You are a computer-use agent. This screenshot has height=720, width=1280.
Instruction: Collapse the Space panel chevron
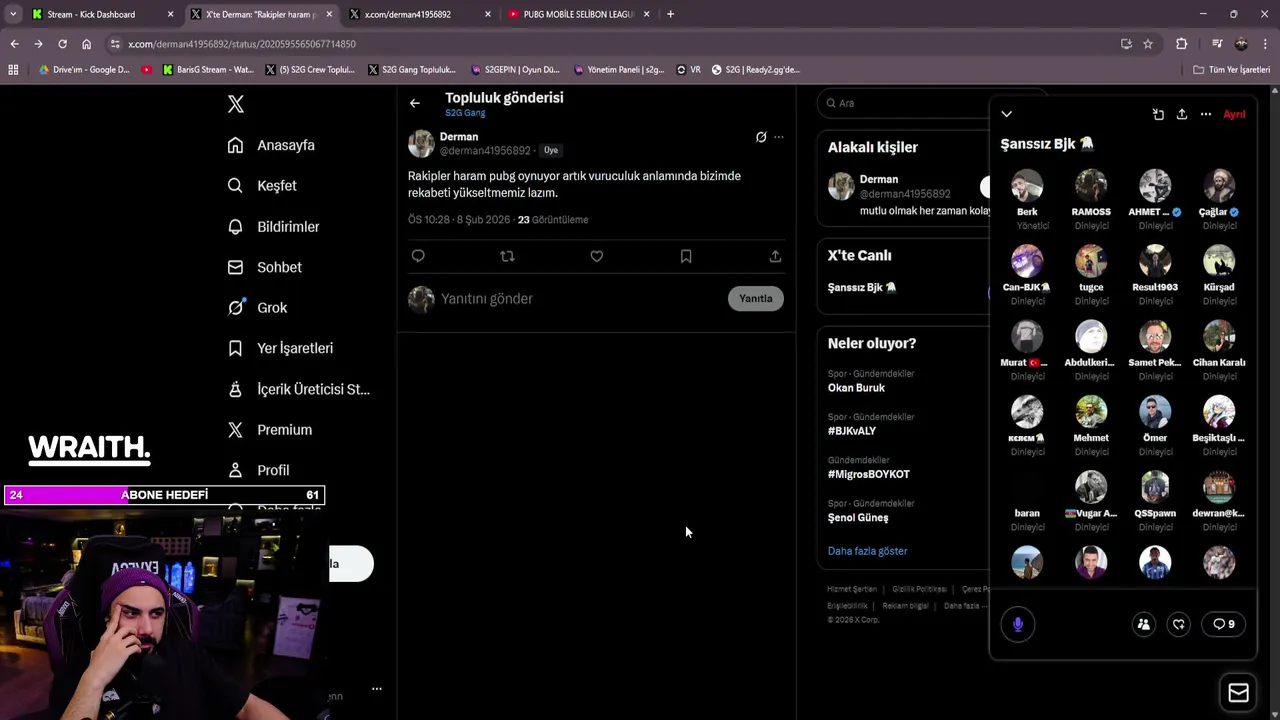click(1007, 114)
